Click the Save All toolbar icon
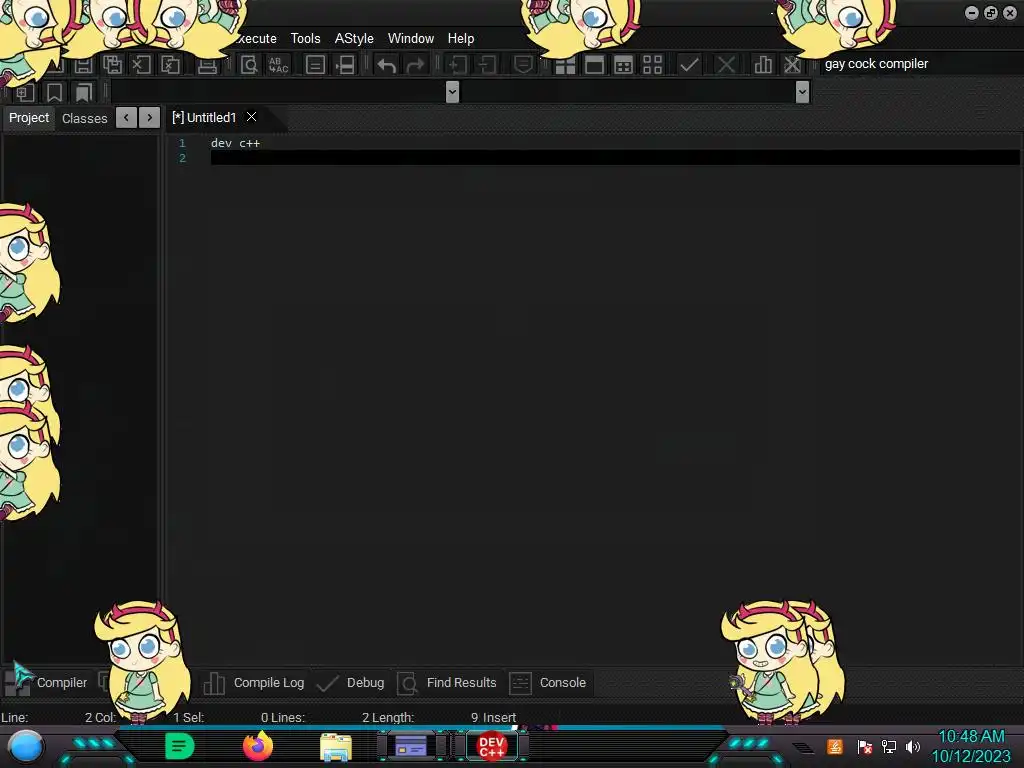Viewport: 1024px width, 768px height. pyautogui.click(x=112, y=65)
